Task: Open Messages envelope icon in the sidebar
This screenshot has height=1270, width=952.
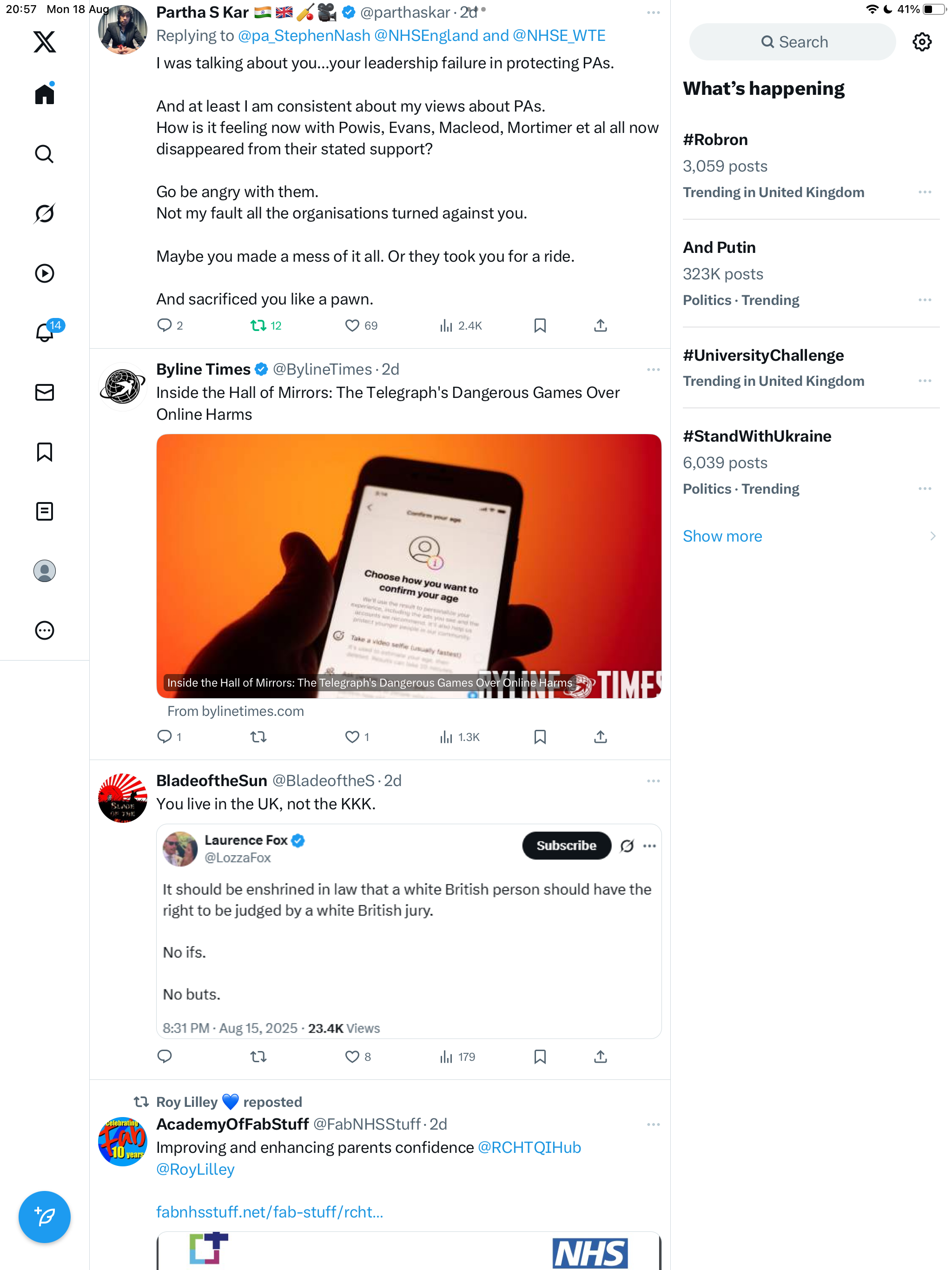Action: [44, 392]
